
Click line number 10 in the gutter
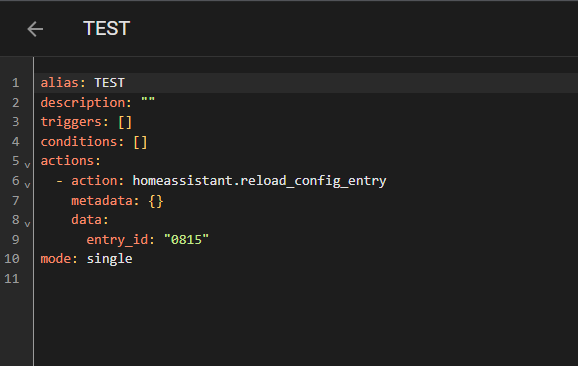click(x=12, y=259)
